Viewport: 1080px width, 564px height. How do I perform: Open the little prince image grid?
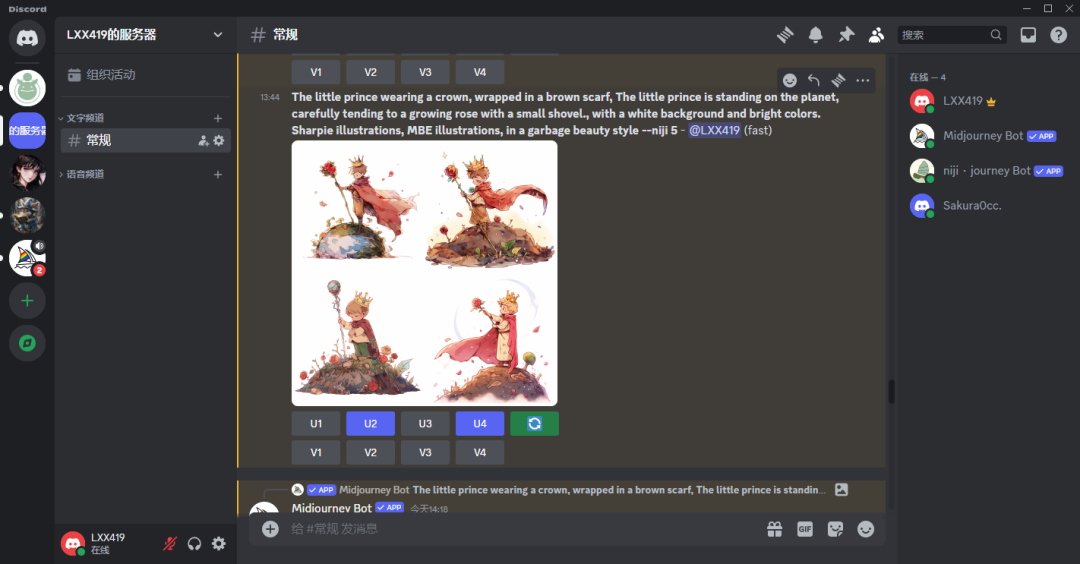pyautogui.click(x=424, y=273)
